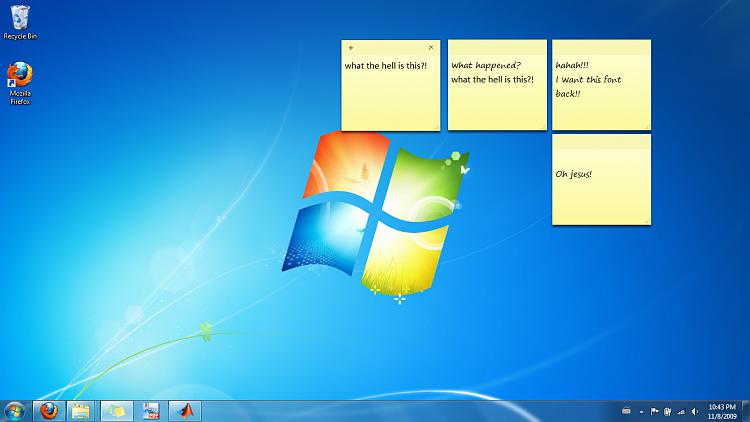Viewport: 750px width, 422px height.
Task: Launch Firefox from the taskbar
Action: pos(48,411)
